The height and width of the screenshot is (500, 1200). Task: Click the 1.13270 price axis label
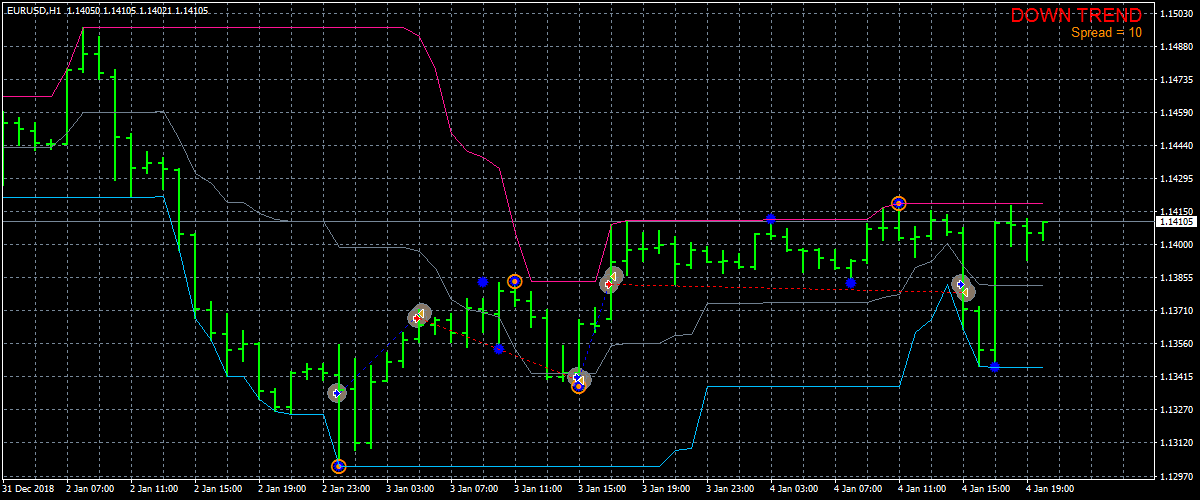pyautogui.click(x=1175, y=410)
